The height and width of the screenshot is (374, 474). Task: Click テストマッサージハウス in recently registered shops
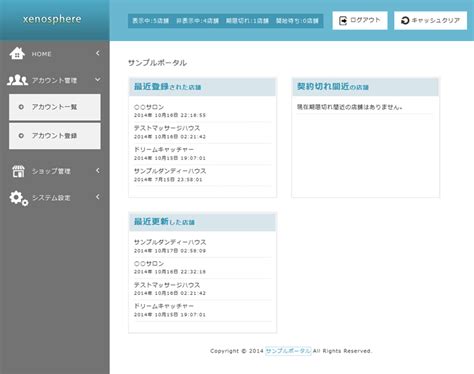click(x=167, y=128)
